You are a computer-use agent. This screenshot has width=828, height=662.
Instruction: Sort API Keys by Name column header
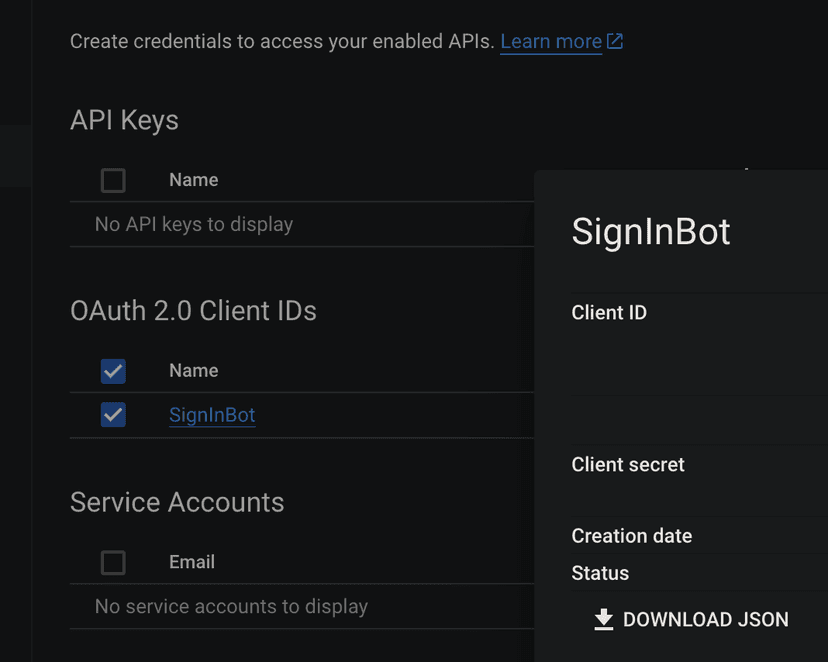click(193, 180)
